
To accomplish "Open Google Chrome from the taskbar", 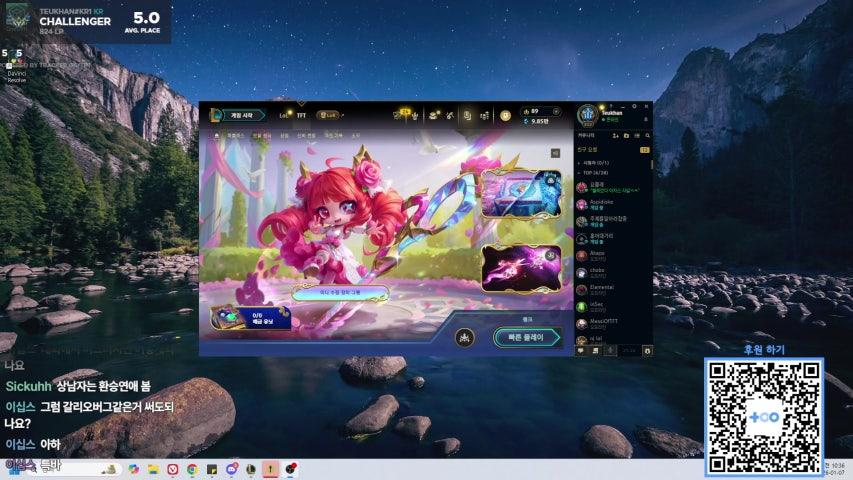I will click(x=193, y=469).
